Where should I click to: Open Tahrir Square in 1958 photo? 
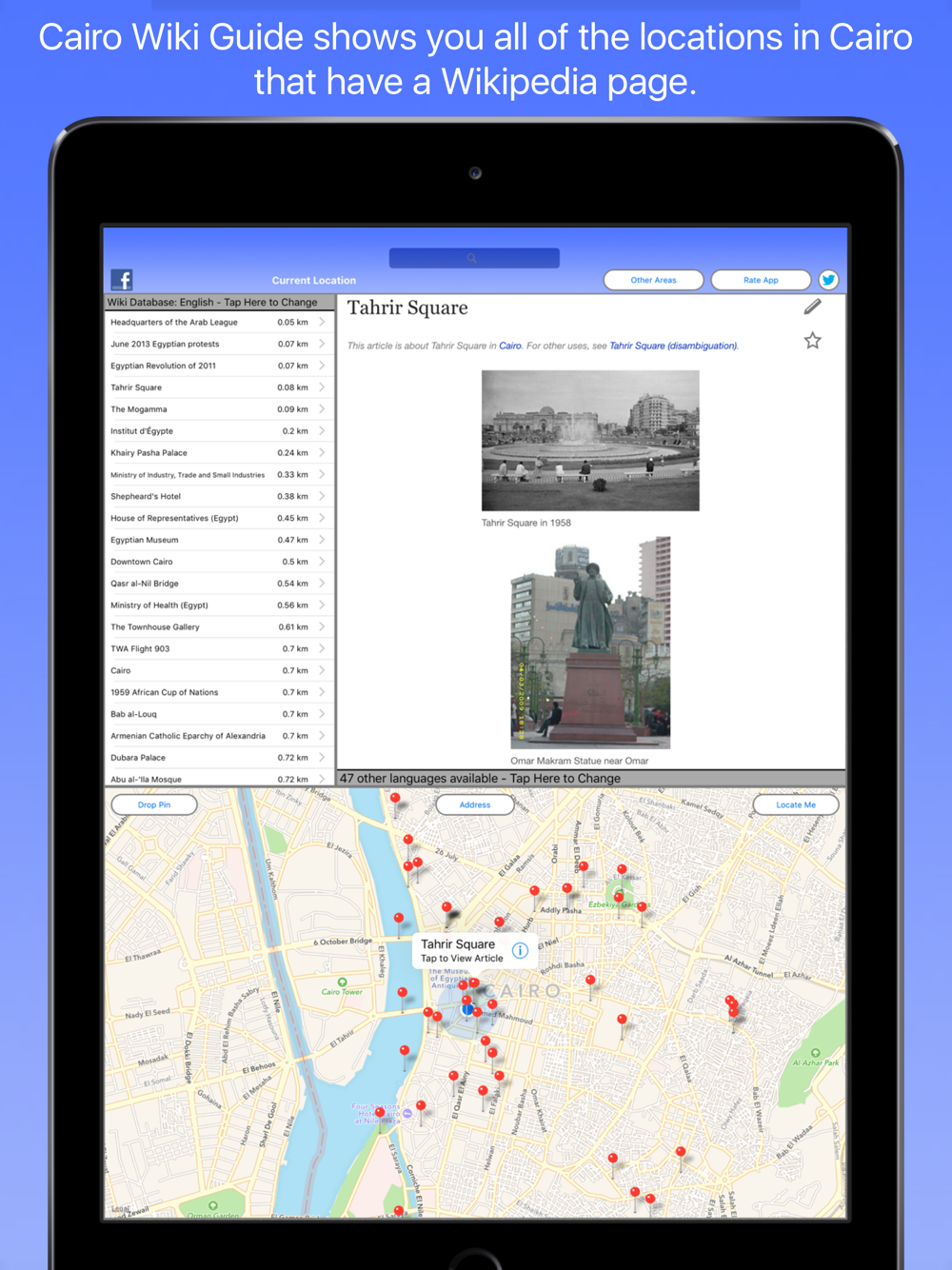click(590, 441)
